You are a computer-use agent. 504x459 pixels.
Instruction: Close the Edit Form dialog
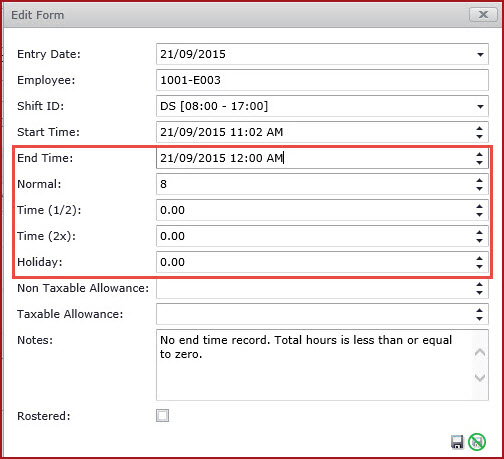(x=483, y=15)
